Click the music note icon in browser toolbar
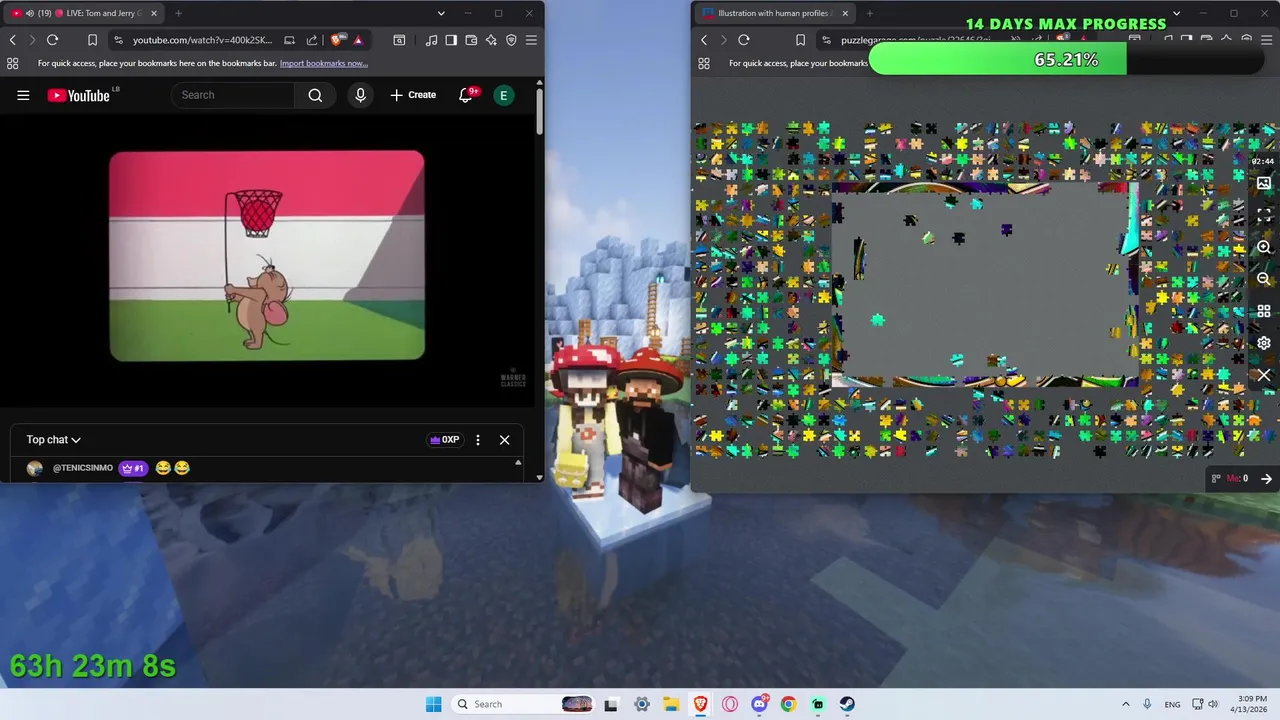This screenshot has width=1280, height=720. (x=431, y=40)
